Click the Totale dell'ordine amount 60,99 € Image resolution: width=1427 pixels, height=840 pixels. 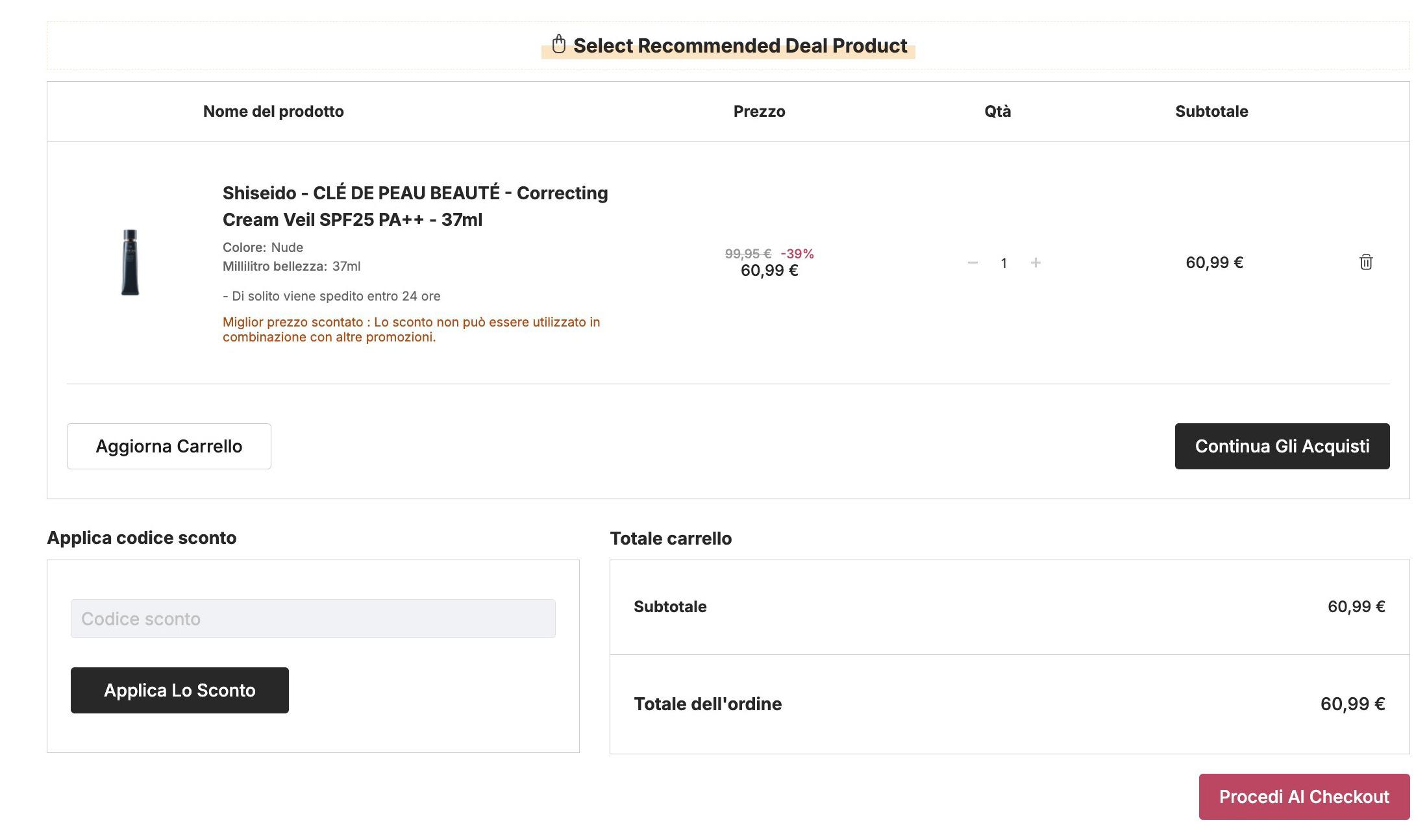[1353, 704]
